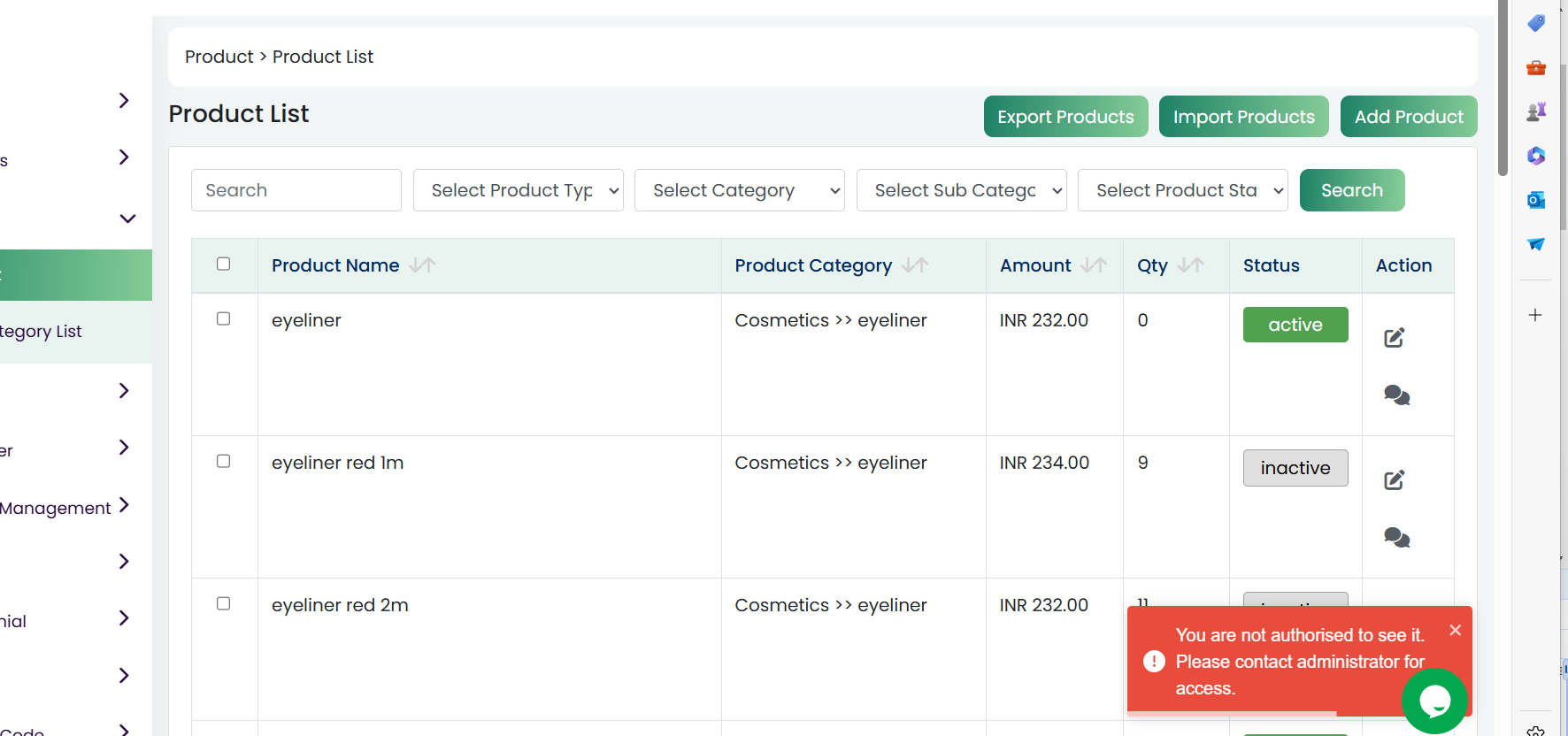Open the Select Product Status dropdown
Viewport: 1568px width, 736px height.
pos(1183,190)
